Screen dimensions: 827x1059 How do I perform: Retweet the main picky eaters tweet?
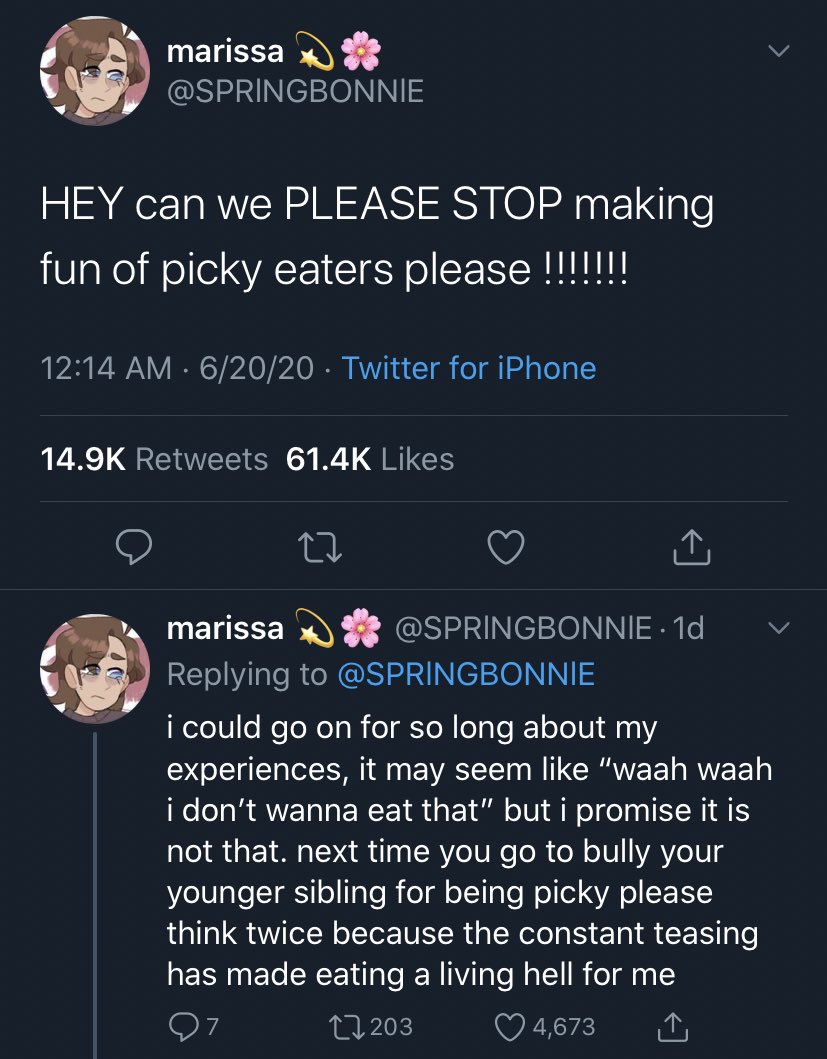(x=320, y=546)
